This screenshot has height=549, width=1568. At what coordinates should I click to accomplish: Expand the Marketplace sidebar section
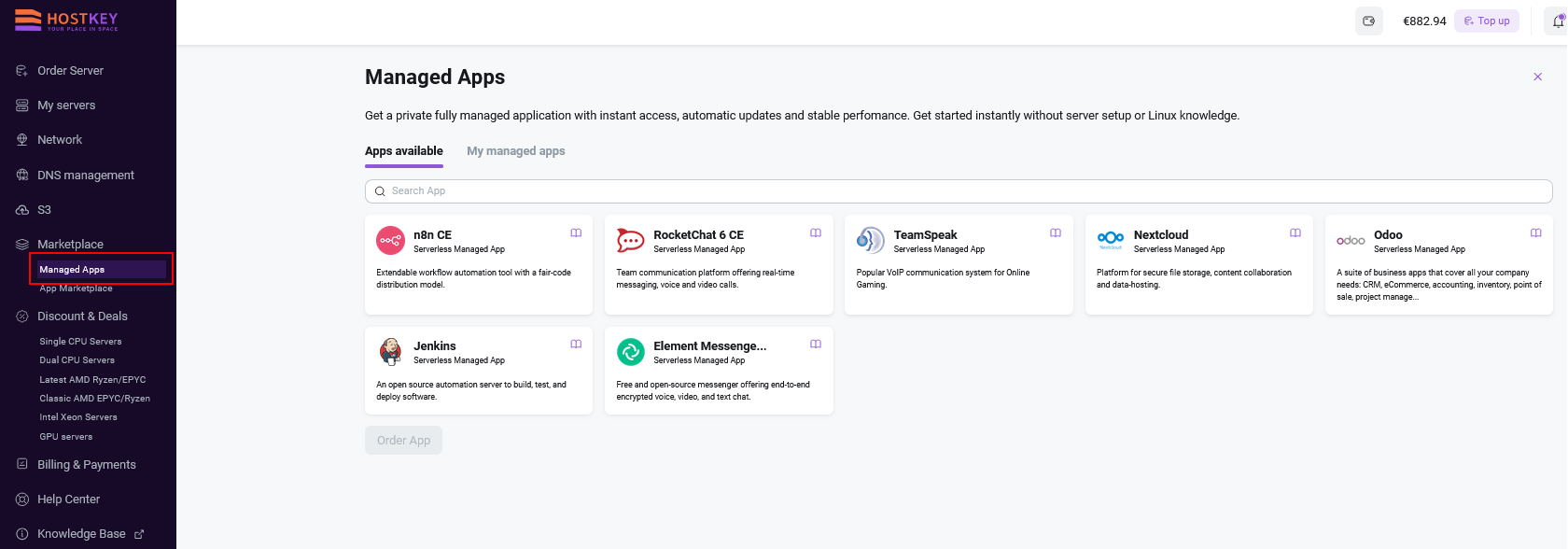70,245
